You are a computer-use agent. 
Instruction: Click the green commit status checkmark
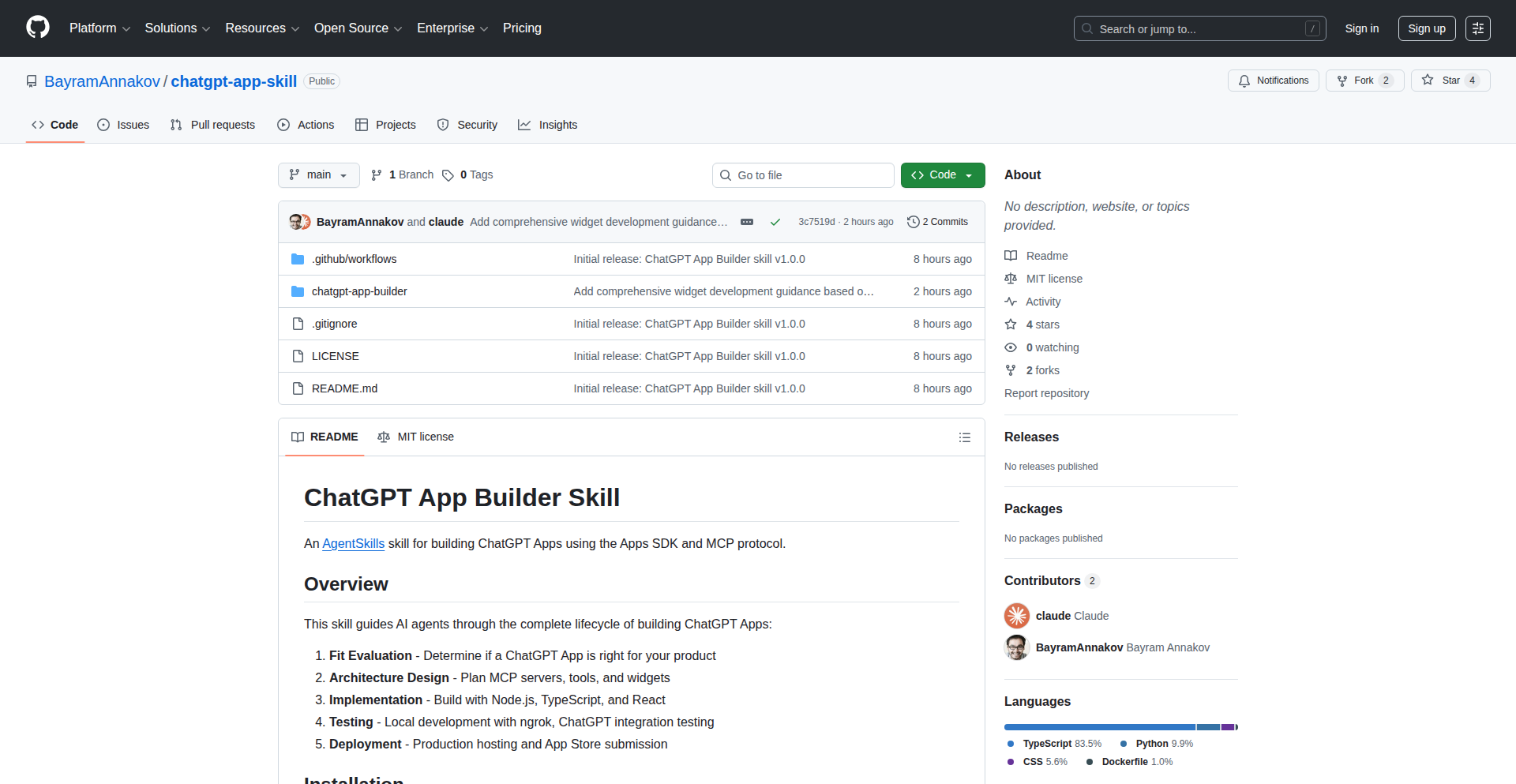pos(775,222)
